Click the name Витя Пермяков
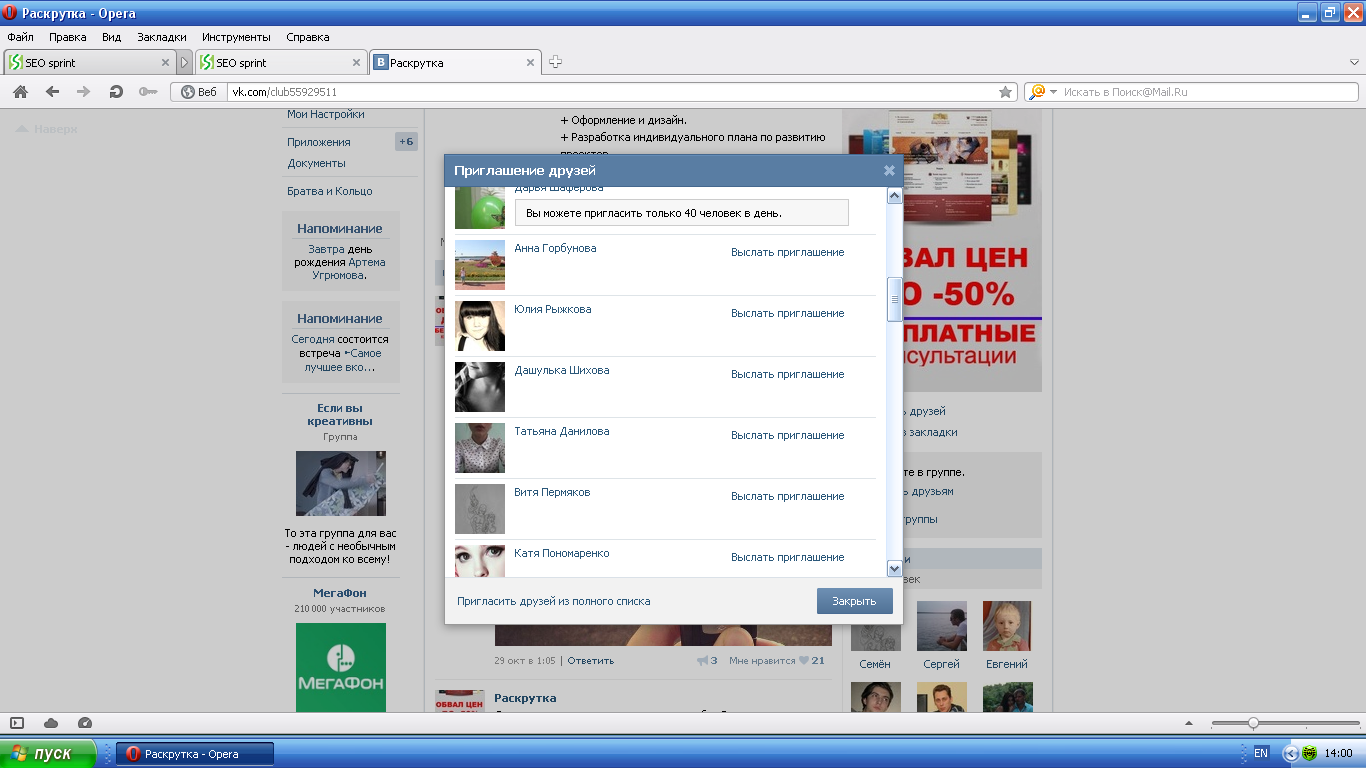This screenshot has height=768, width=1366. point(552,492)
